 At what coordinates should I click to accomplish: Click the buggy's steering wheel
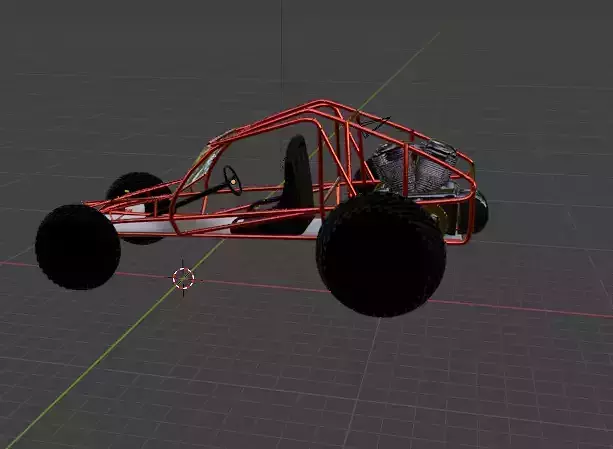232,181
